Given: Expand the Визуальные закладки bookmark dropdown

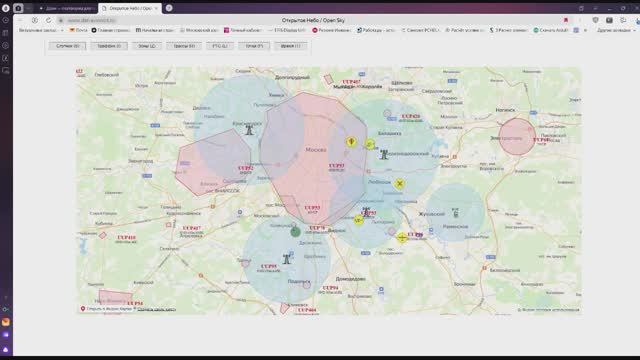Looking at the screenshot, I should point(41,30).
